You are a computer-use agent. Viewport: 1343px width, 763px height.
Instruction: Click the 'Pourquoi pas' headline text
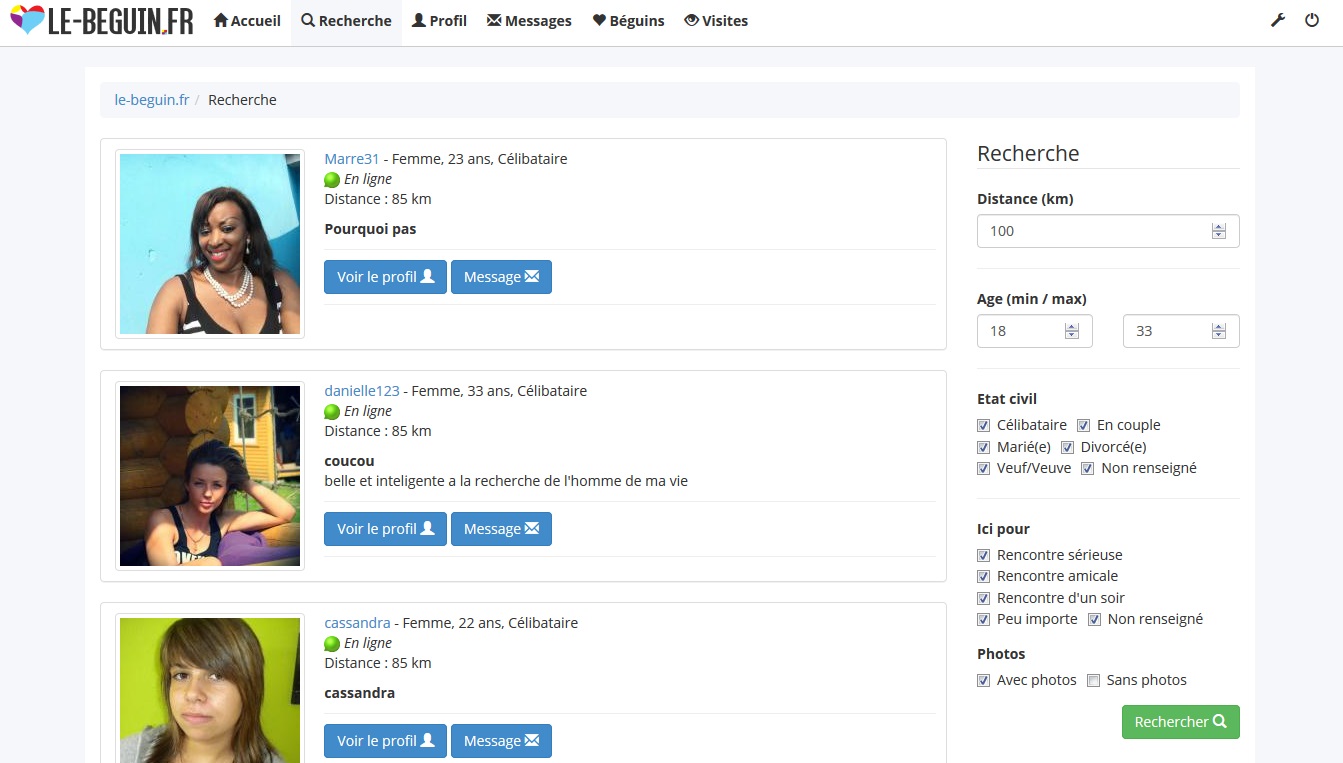370,229
